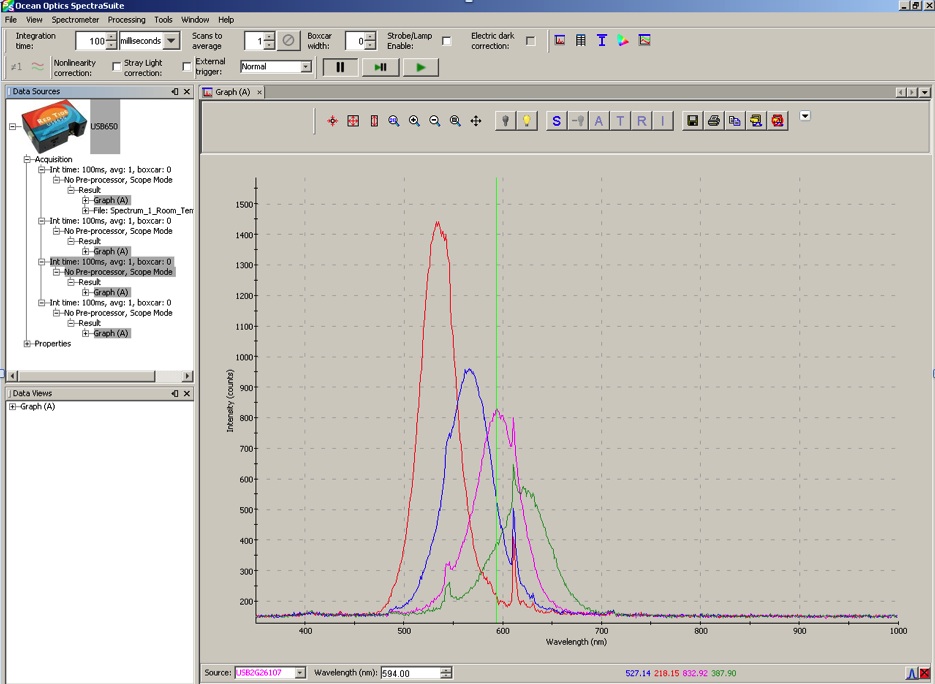
Task: Increase the Integration time value
Action: click(x=112, y=37)
